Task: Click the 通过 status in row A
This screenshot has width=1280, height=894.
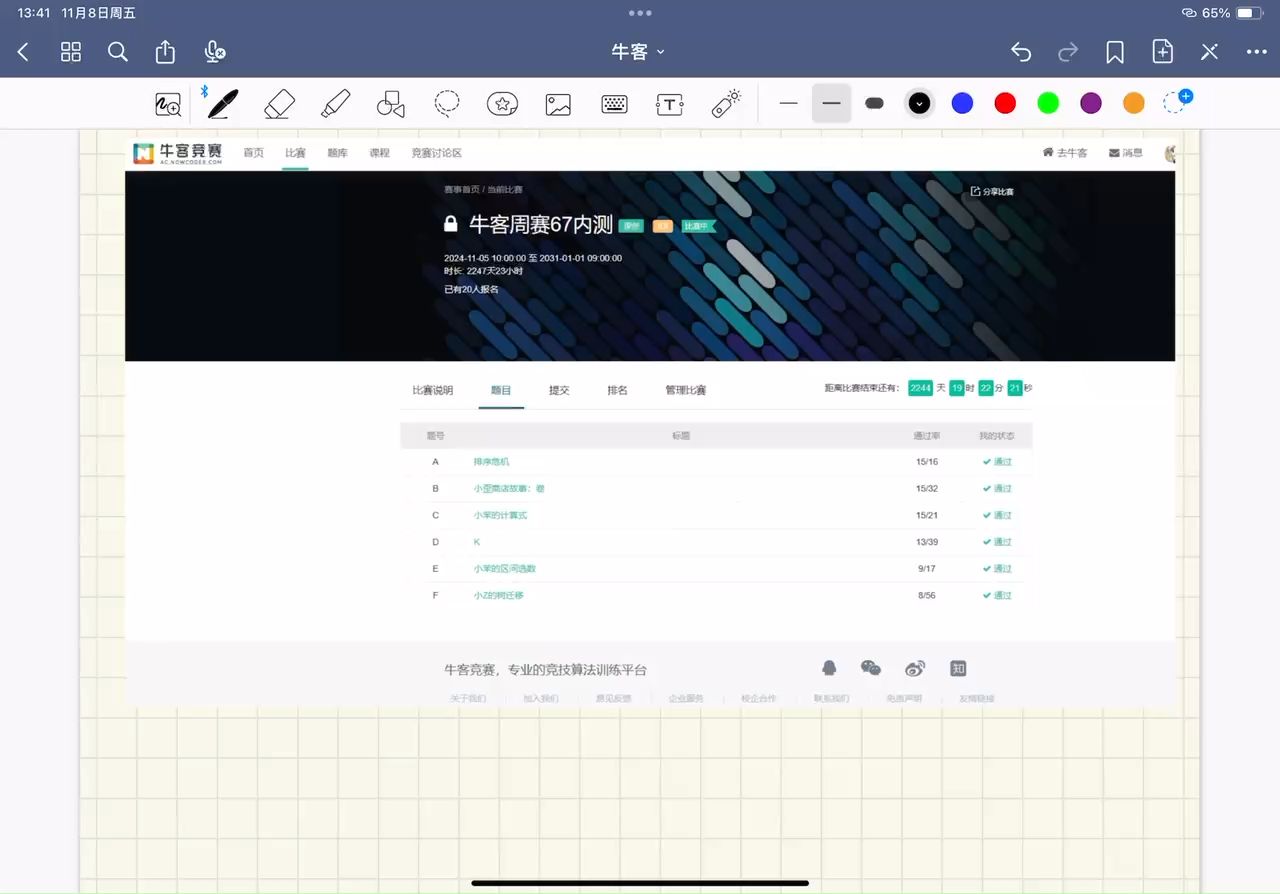Action: (997, 462)
